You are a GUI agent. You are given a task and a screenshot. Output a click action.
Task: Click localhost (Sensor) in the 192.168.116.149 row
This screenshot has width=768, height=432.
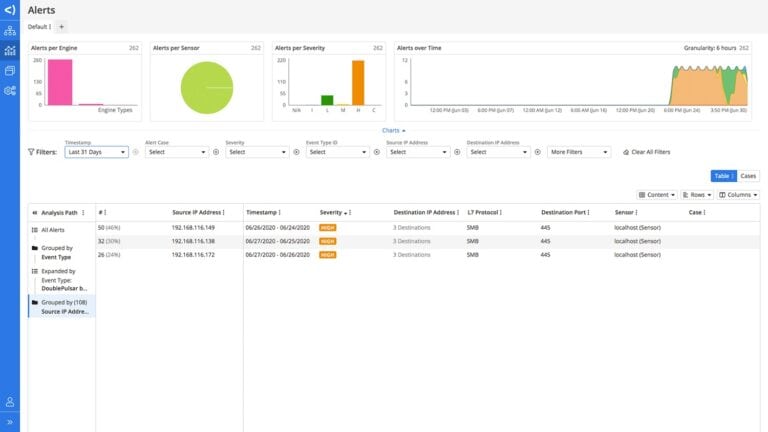pos(637,228)
